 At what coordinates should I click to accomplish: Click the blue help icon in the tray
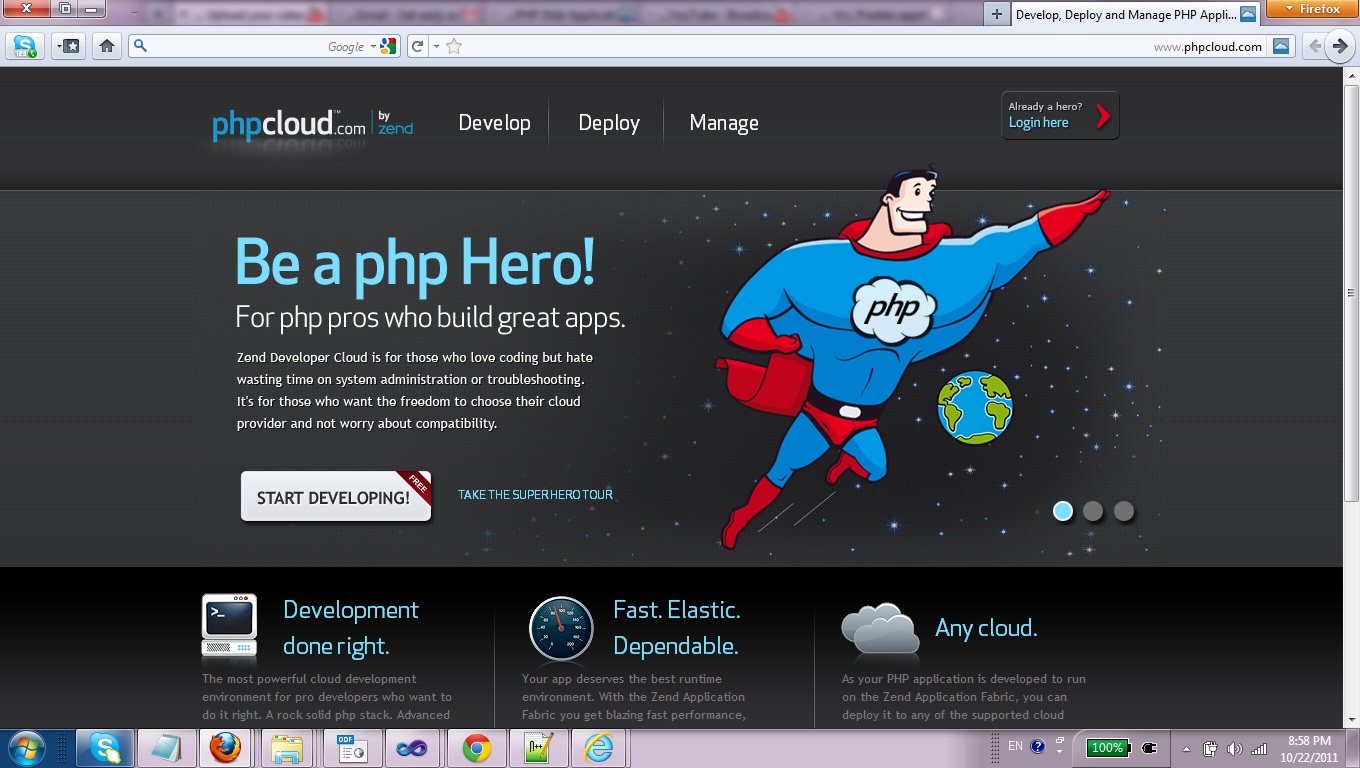[x=1038, y=746]
